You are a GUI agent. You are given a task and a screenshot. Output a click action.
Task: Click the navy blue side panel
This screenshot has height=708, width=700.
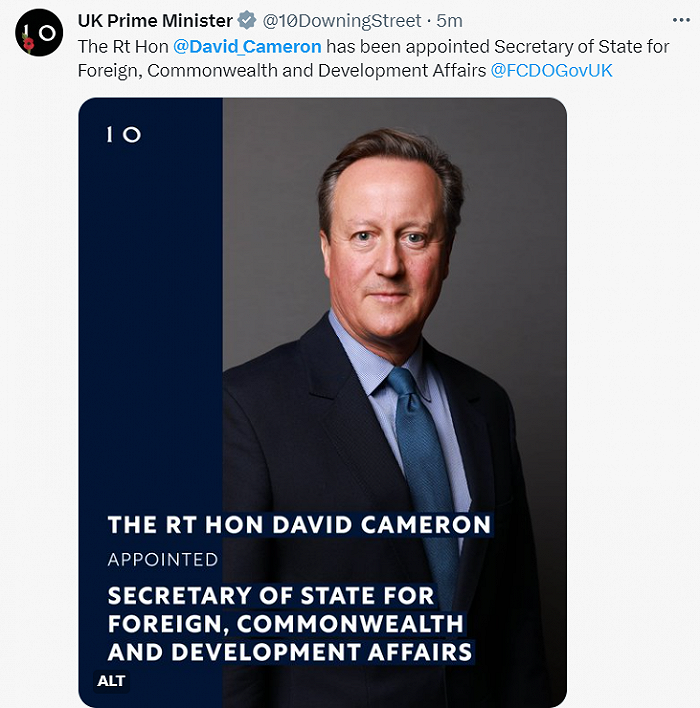point(150,330)
